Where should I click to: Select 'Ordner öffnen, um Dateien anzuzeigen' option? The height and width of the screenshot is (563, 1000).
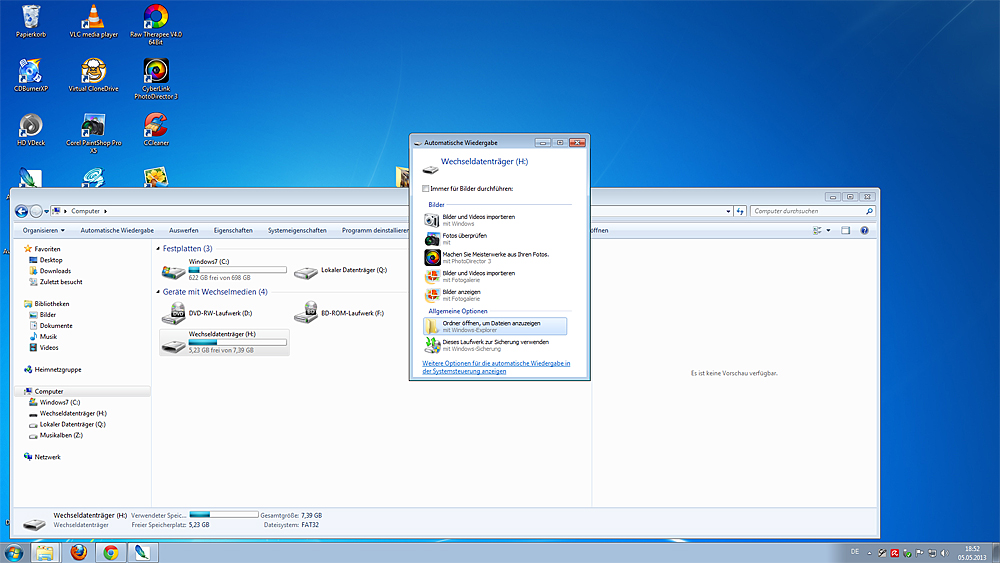pos(495,326)
